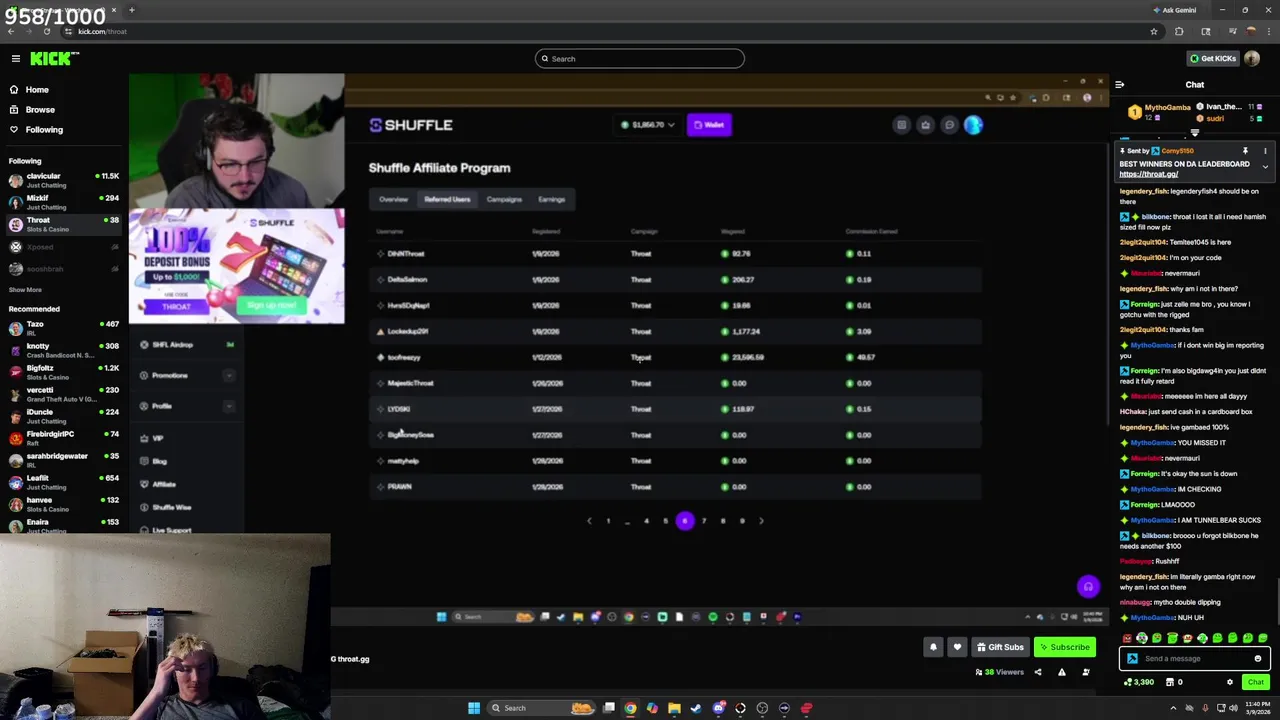Click previous page arrow in Shuffle pagination
This screenshot has height=720, width=1280.
pyautogui.click(x=589, y=521)
